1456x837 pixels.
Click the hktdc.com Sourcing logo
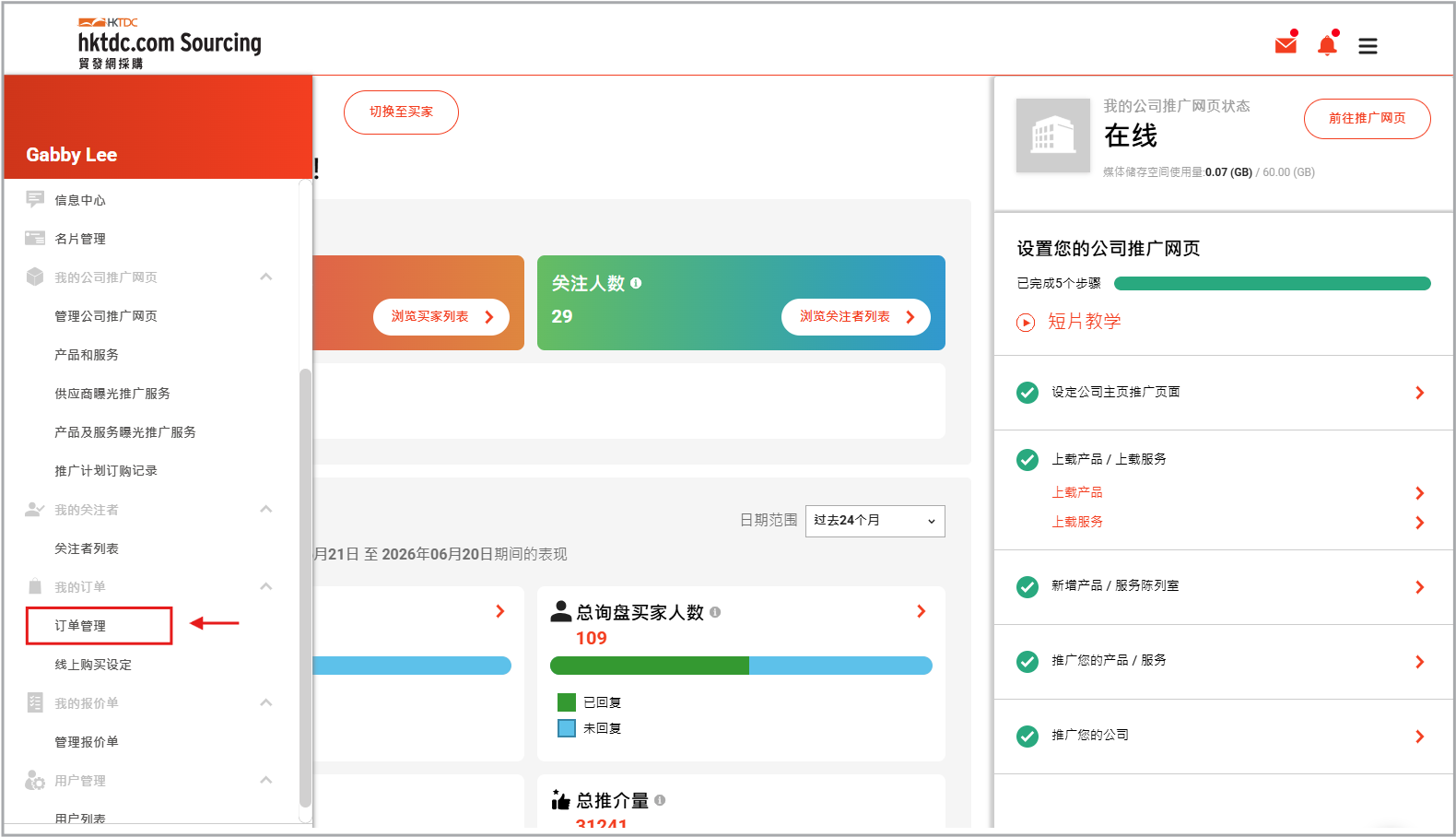click(x=170, y=42)
